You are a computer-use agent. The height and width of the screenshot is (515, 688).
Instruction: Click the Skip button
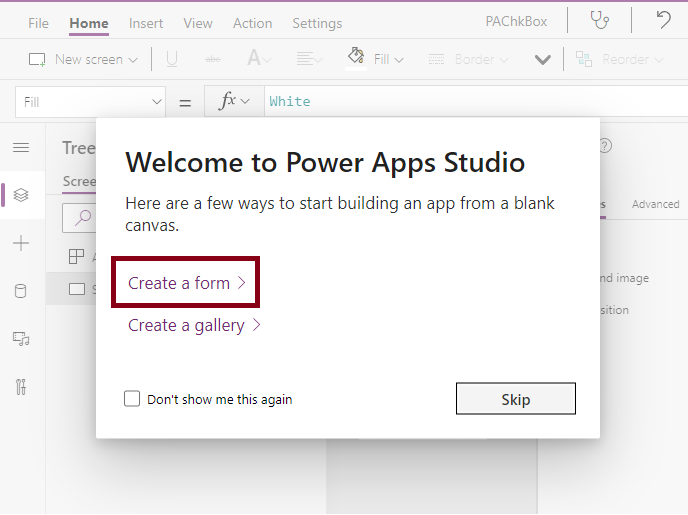coord(516,399)
